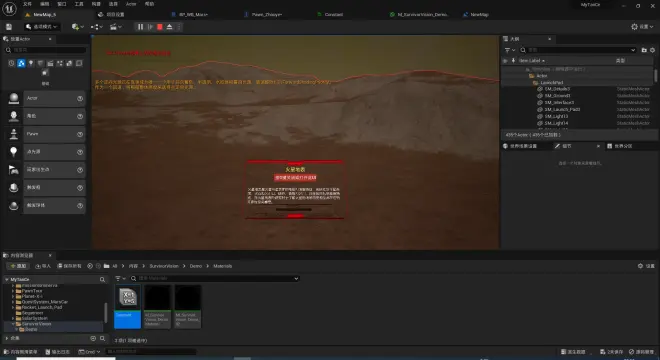This screenshot has width=660, height=360.
Task: Open the Actor menu in the menu bar
Action: click(x=131, y=4)
